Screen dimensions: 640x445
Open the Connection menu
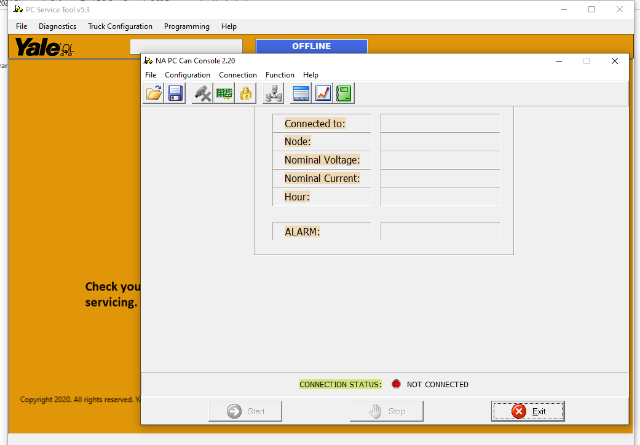tap(237, 75)
